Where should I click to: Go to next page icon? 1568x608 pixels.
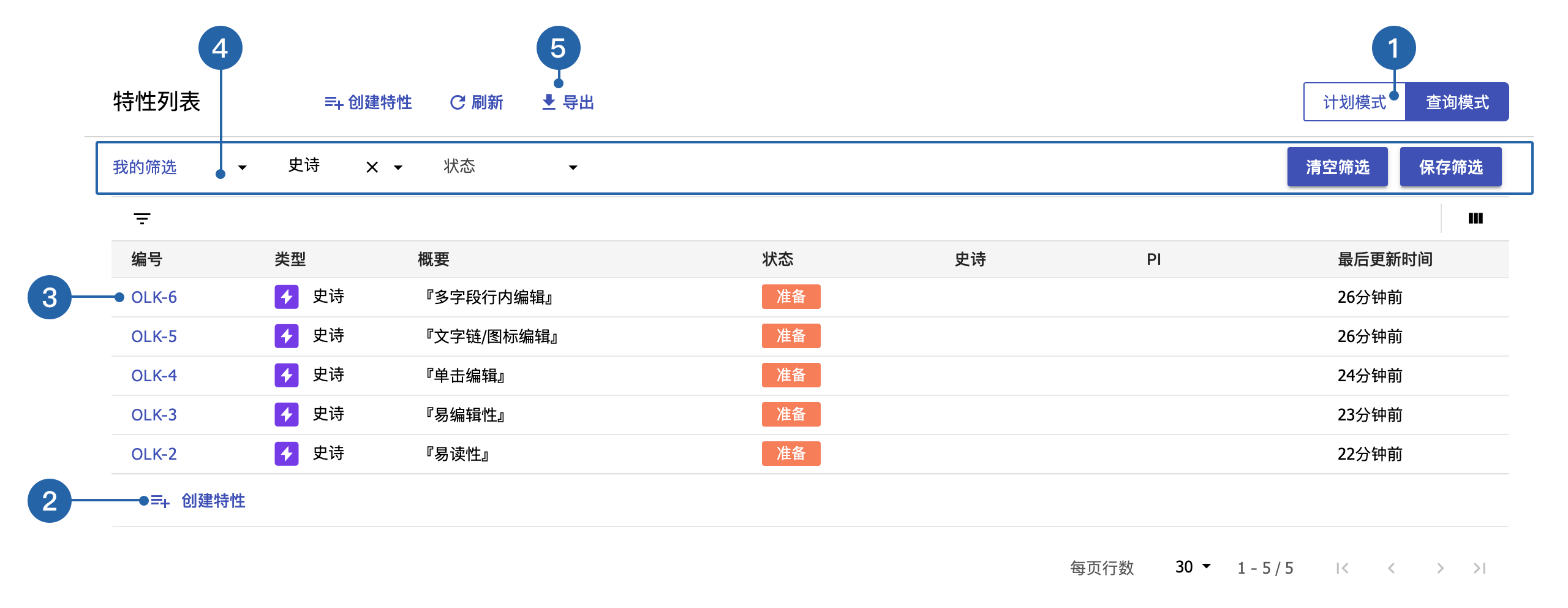1440,568
